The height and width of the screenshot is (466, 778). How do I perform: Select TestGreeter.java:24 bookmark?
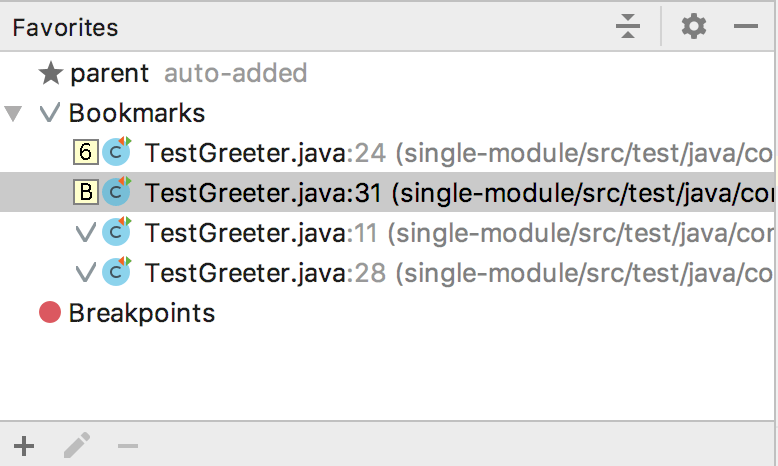(387, 152)
